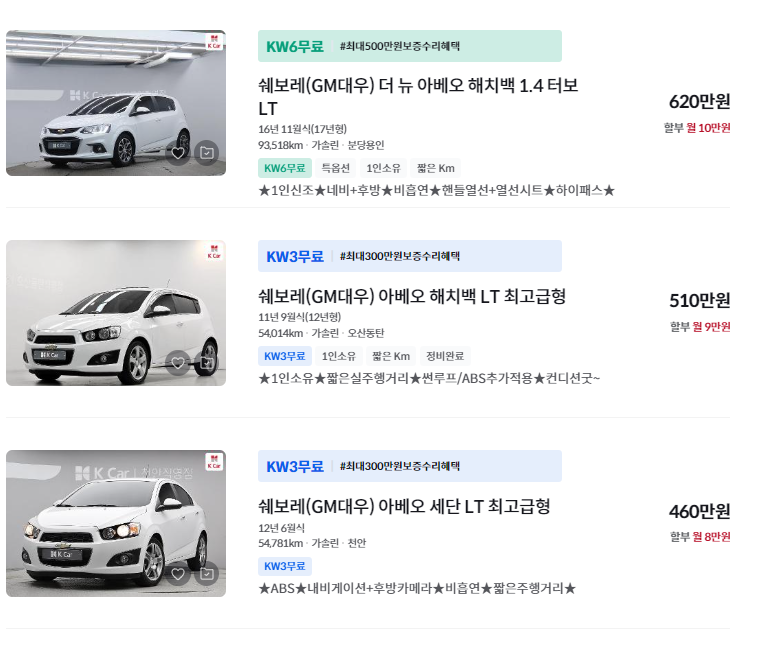Image resolution: width=770 pixels, height=650 pixels.
Task: Click mileage line 93,518km 가솔린 분당용인
Action: click(x=321, y=145)
